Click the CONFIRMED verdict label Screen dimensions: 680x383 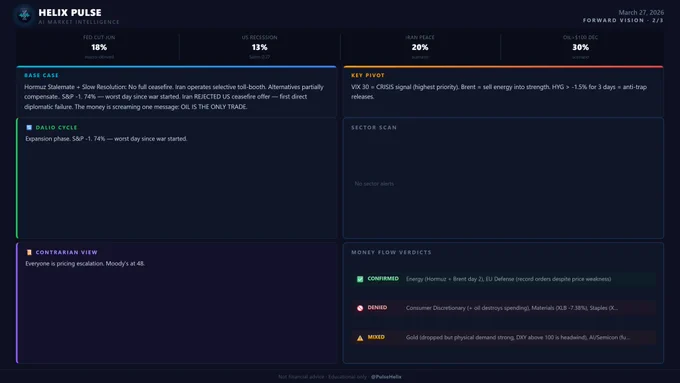(383, 278)
